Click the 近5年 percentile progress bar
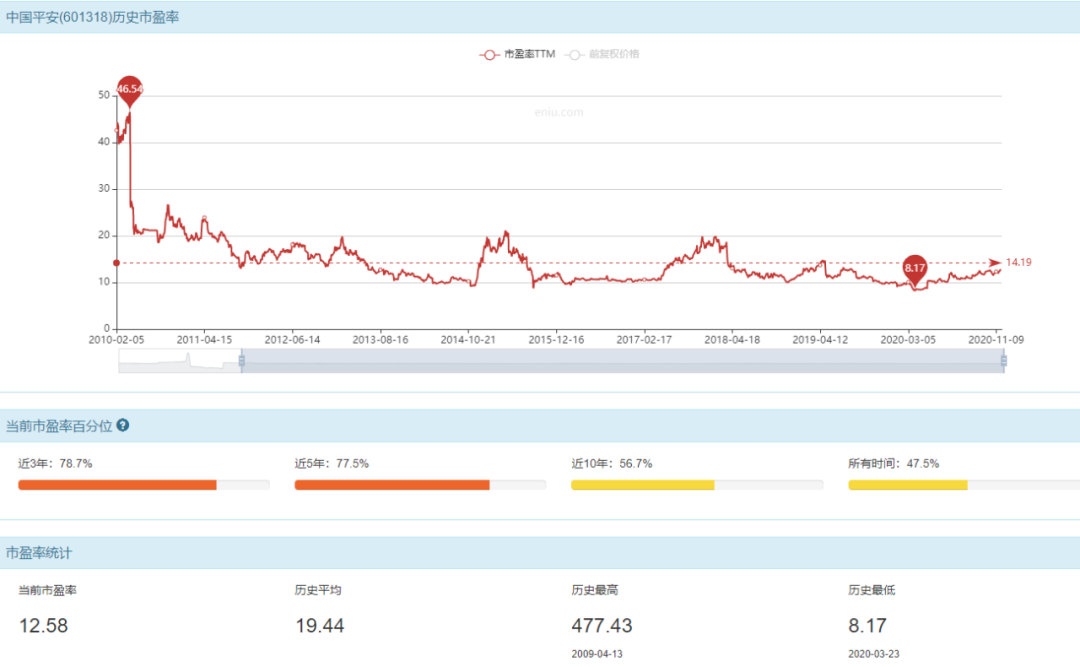 [x=420, y=485]
